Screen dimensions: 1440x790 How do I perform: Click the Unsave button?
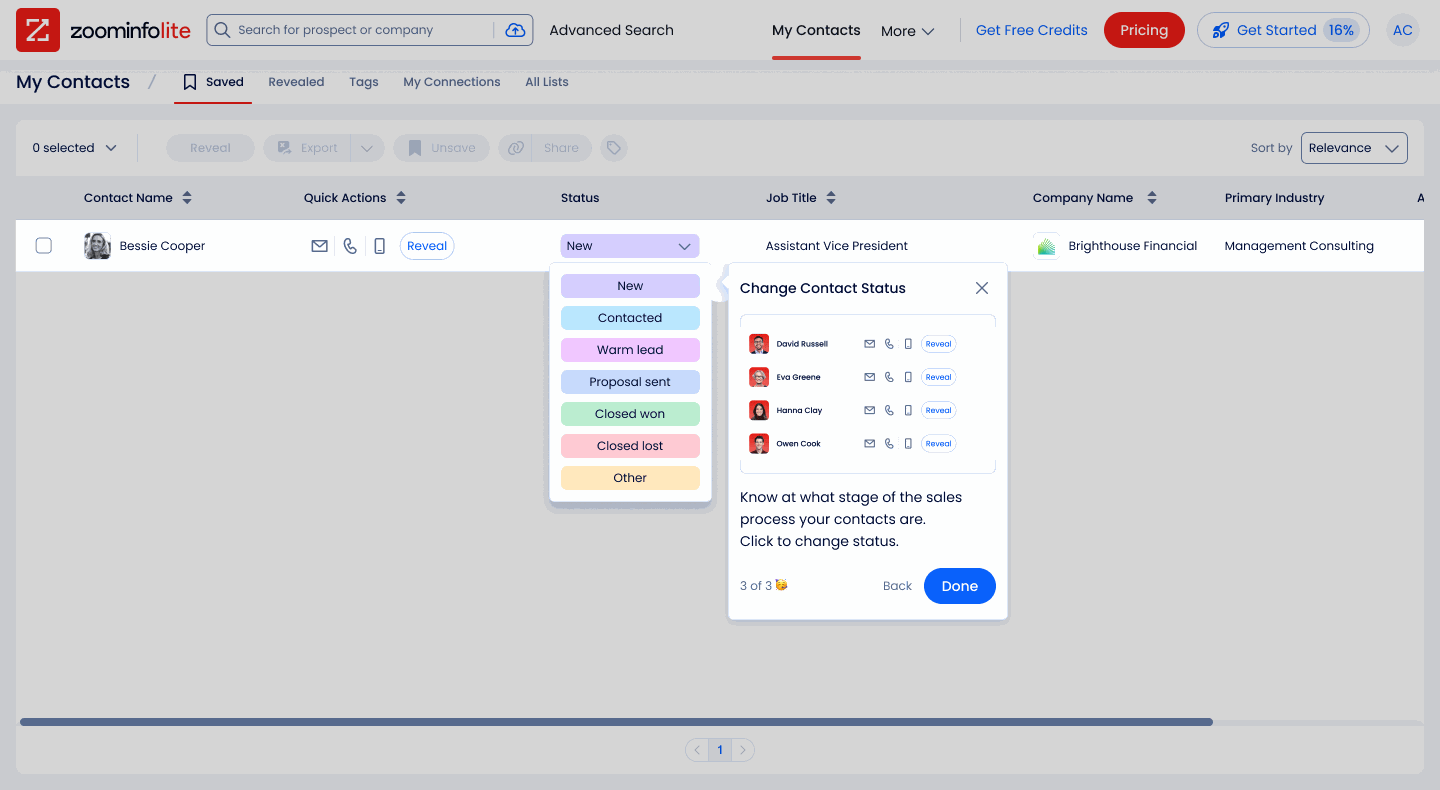coord(441,148)
